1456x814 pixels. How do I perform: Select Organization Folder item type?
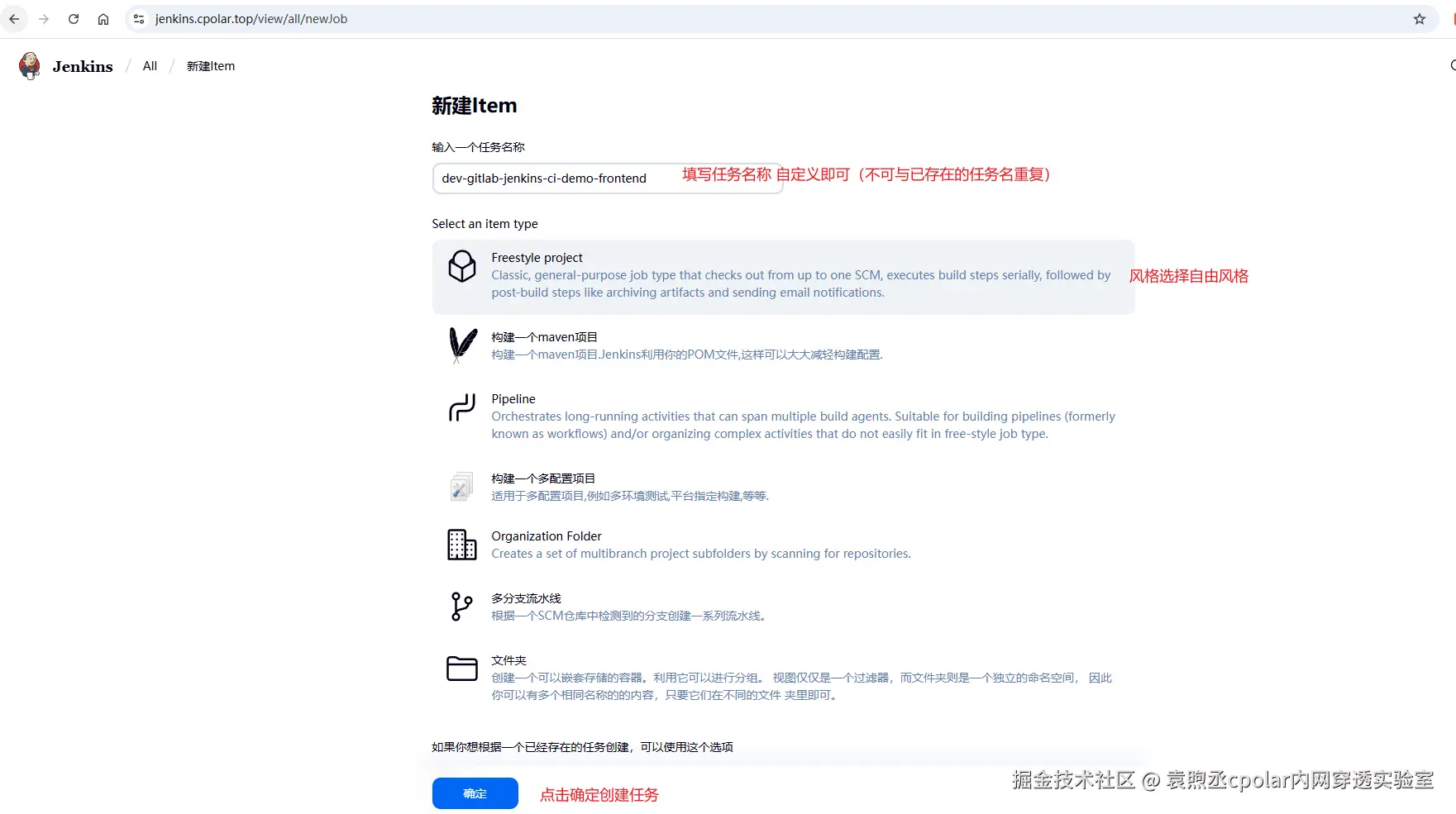tap(783, 545)
